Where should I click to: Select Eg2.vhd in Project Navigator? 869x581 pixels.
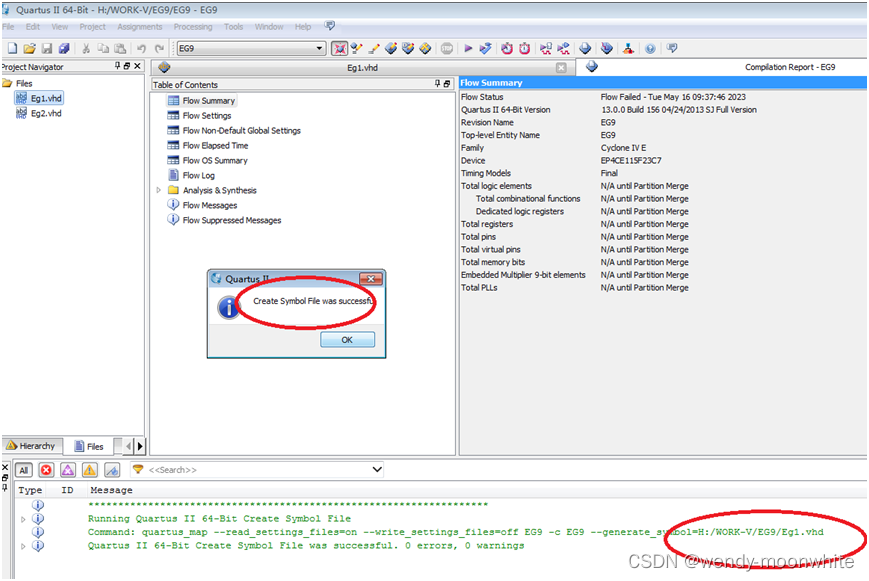(x=39, y=113)
